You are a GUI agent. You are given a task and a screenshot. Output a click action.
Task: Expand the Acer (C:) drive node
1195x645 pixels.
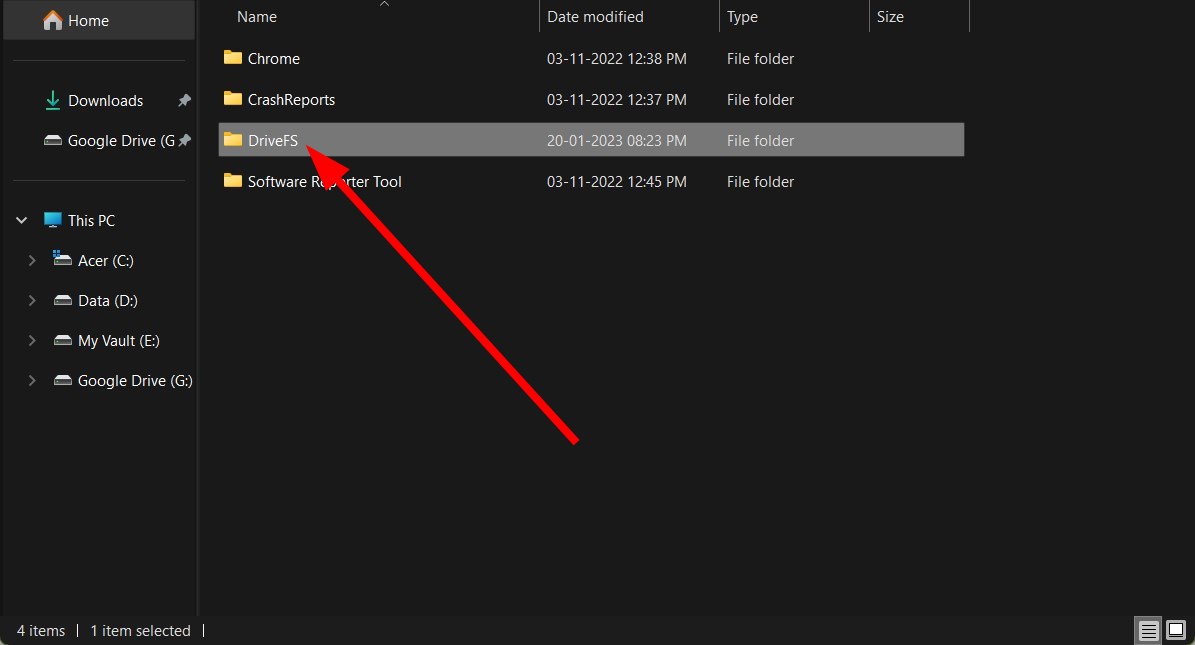tap(32, 260)
